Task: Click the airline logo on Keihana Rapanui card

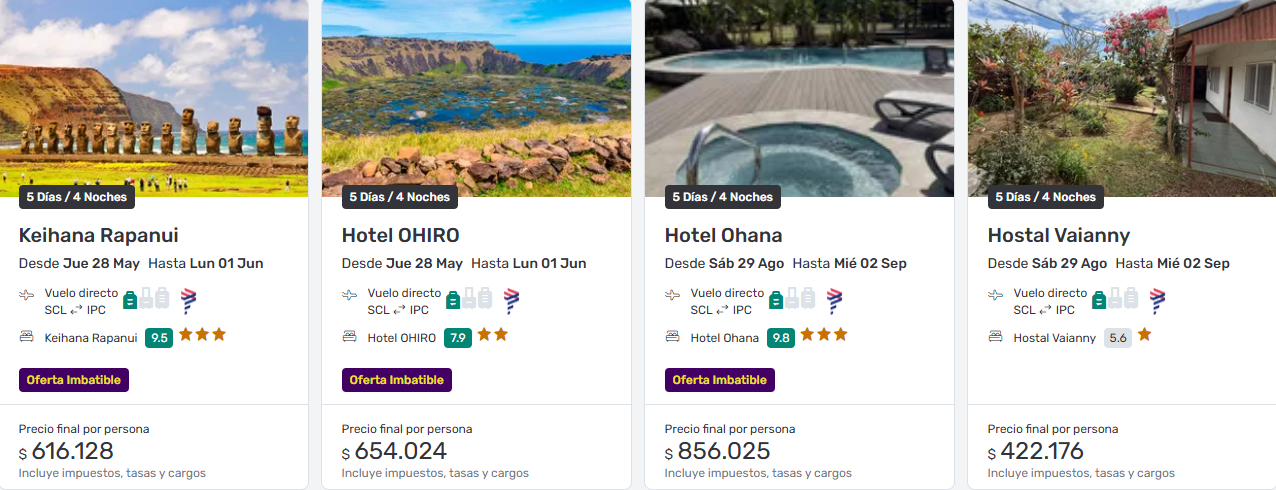Action: coord(189,301)
